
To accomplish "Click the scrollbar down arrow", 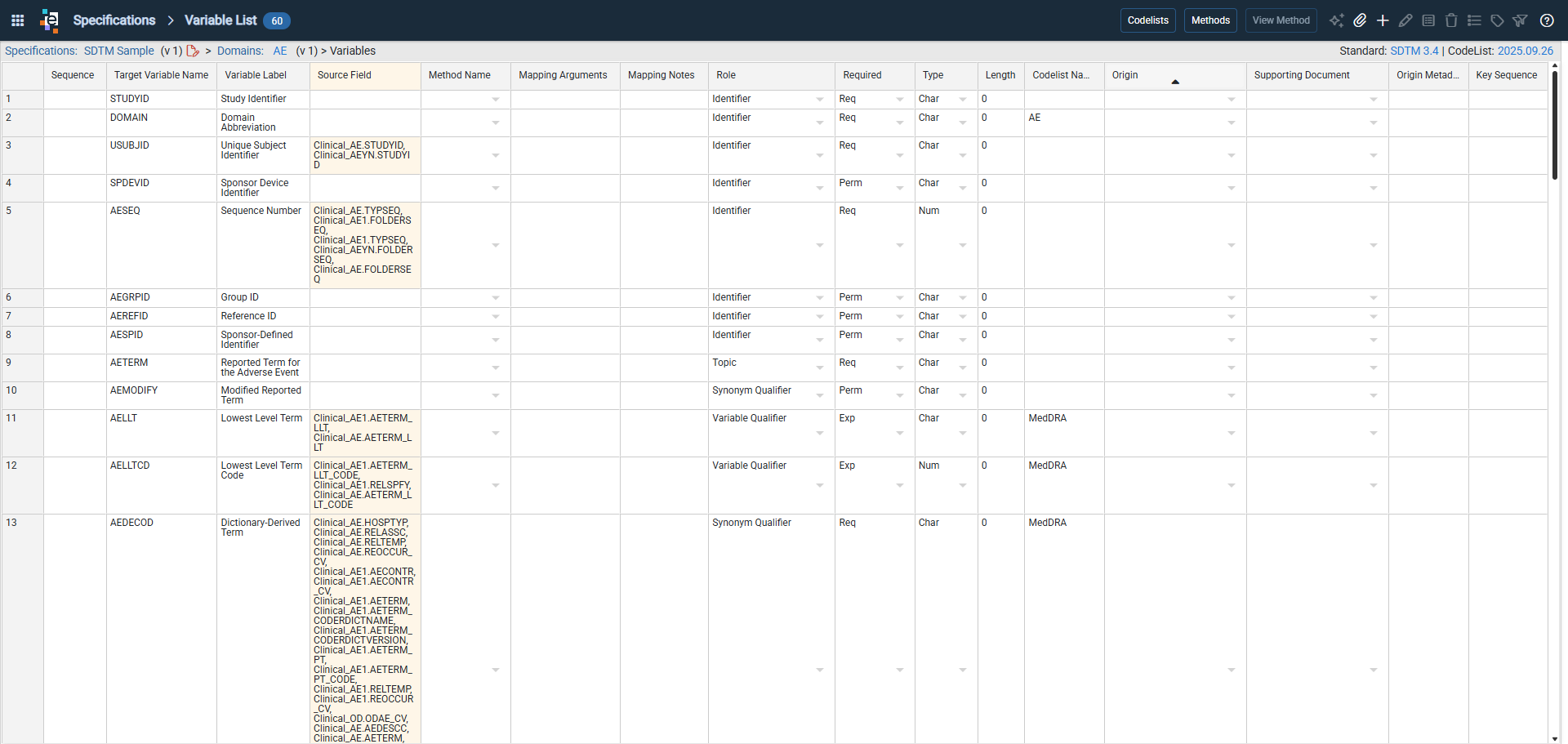I will pos(1555,738).
